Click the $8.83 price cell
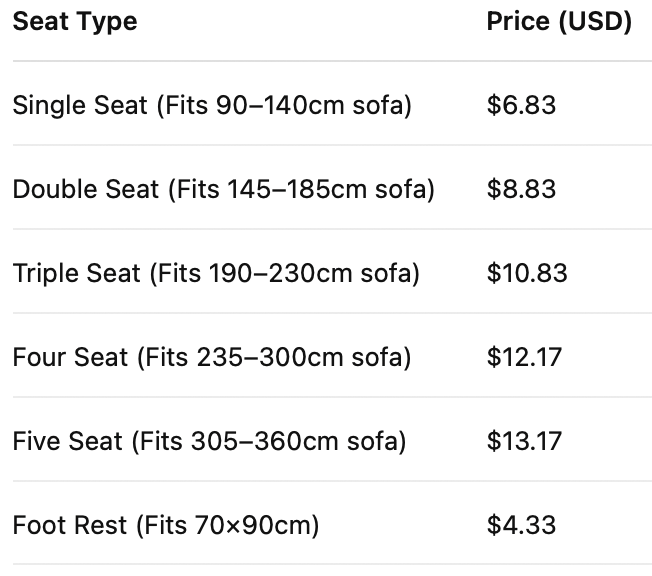The height and width of the screenshot is (576, 652). coord(521,189)
